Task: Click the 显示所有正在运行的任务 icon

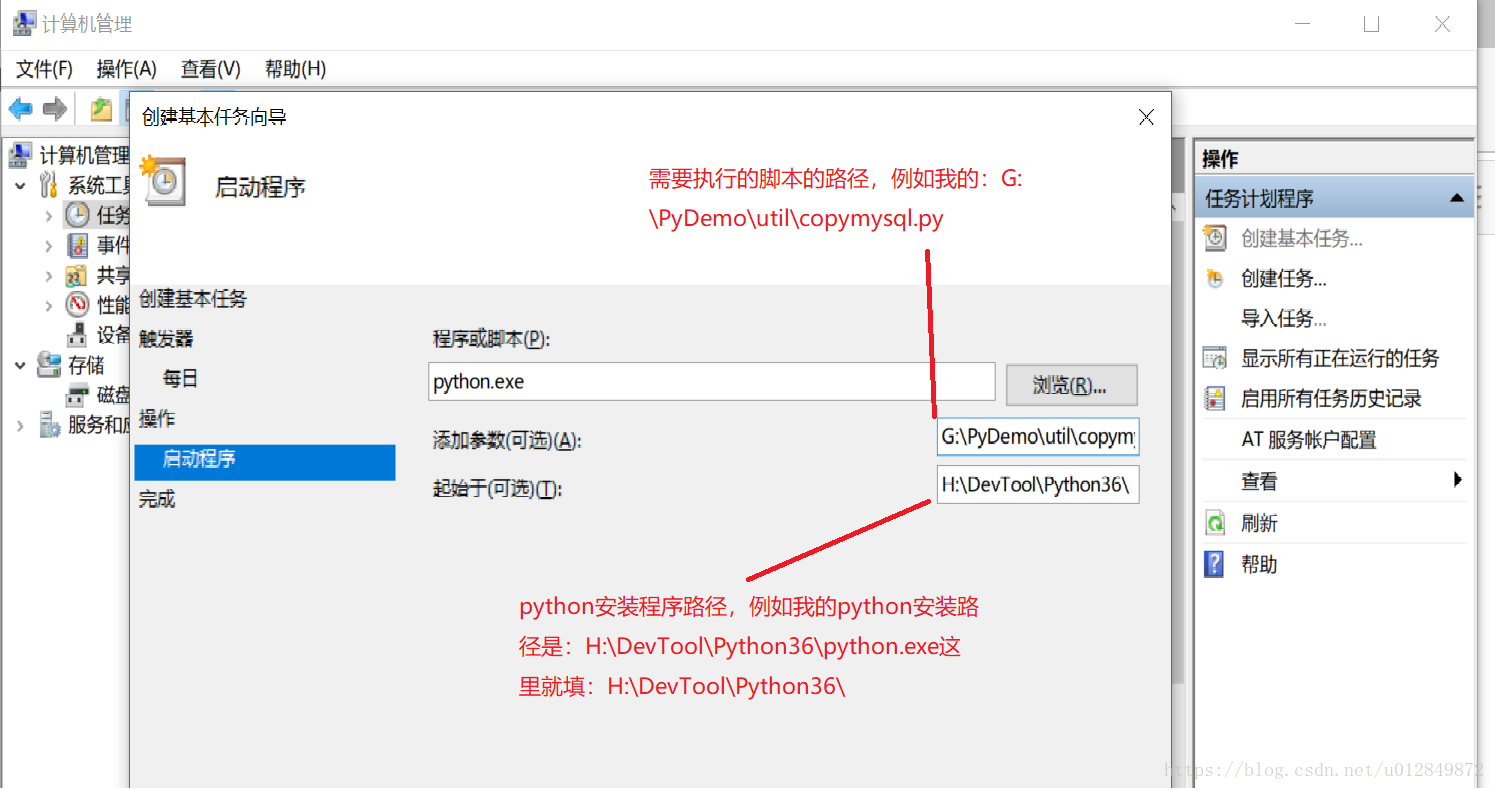Action: click(1215, 358)
